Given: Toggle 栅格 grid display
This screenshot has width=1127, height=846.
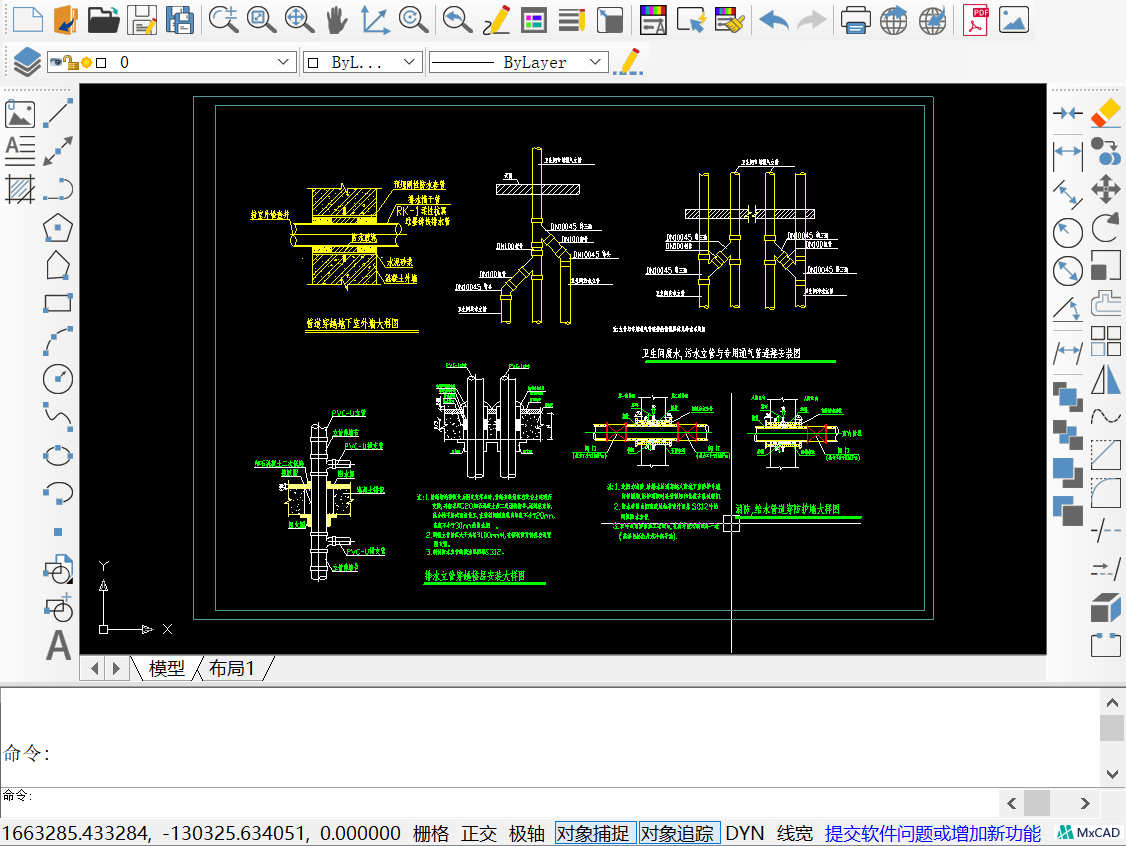Looking at the screenshot, I should (431, 833).
